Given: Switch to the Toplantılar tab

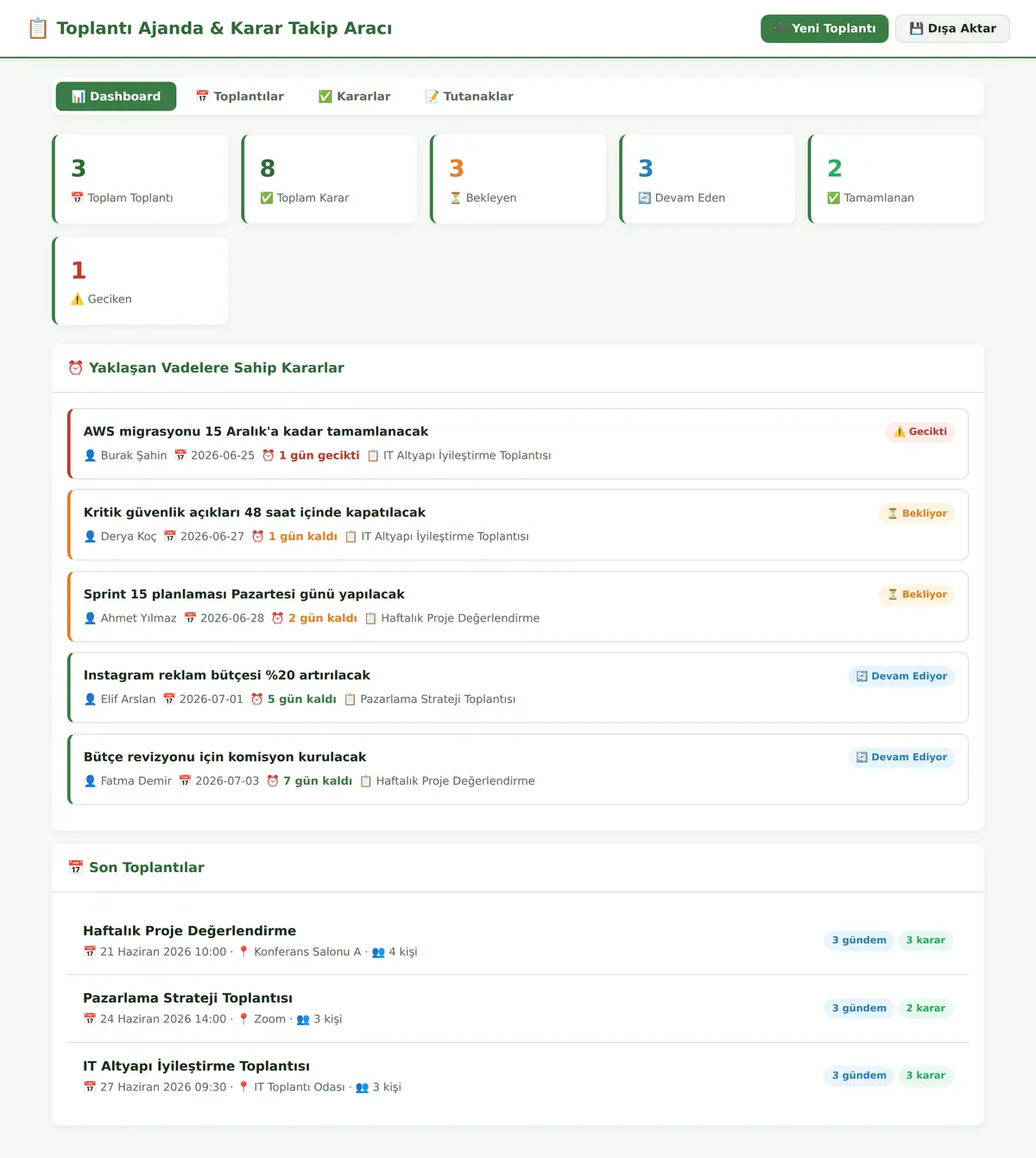Looking at the screenshot, I should 240,97.
